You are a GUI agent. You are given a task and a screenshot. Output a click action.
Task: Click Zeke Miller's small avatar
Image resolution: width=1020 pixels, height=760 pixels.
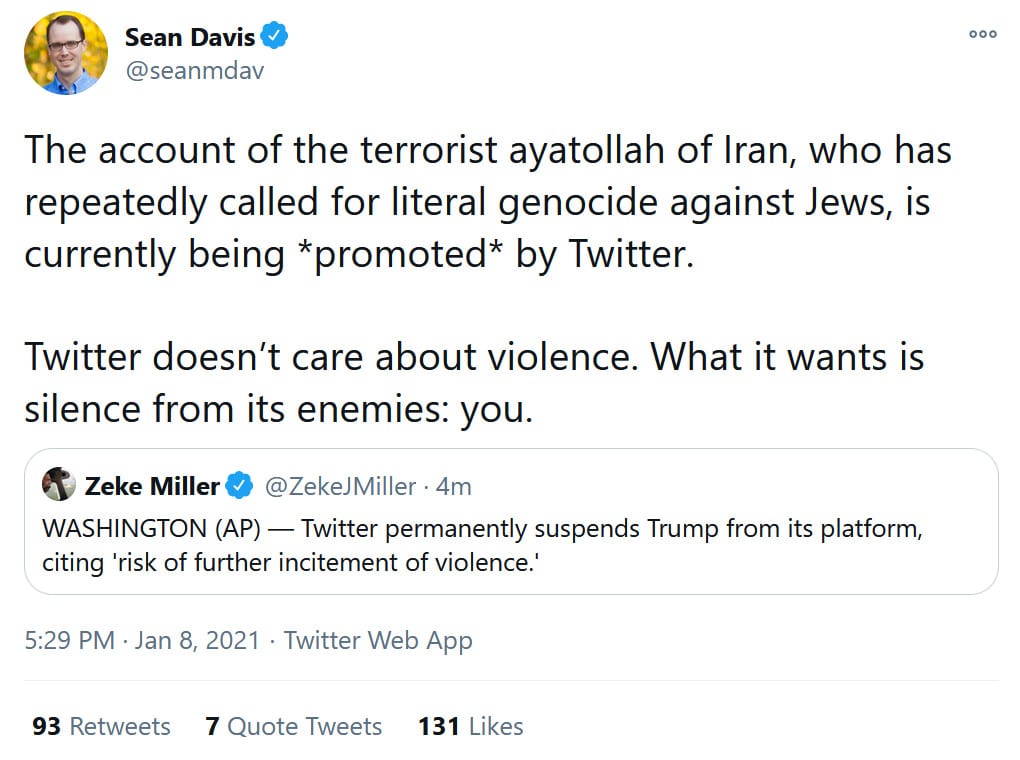pos(59,486)
